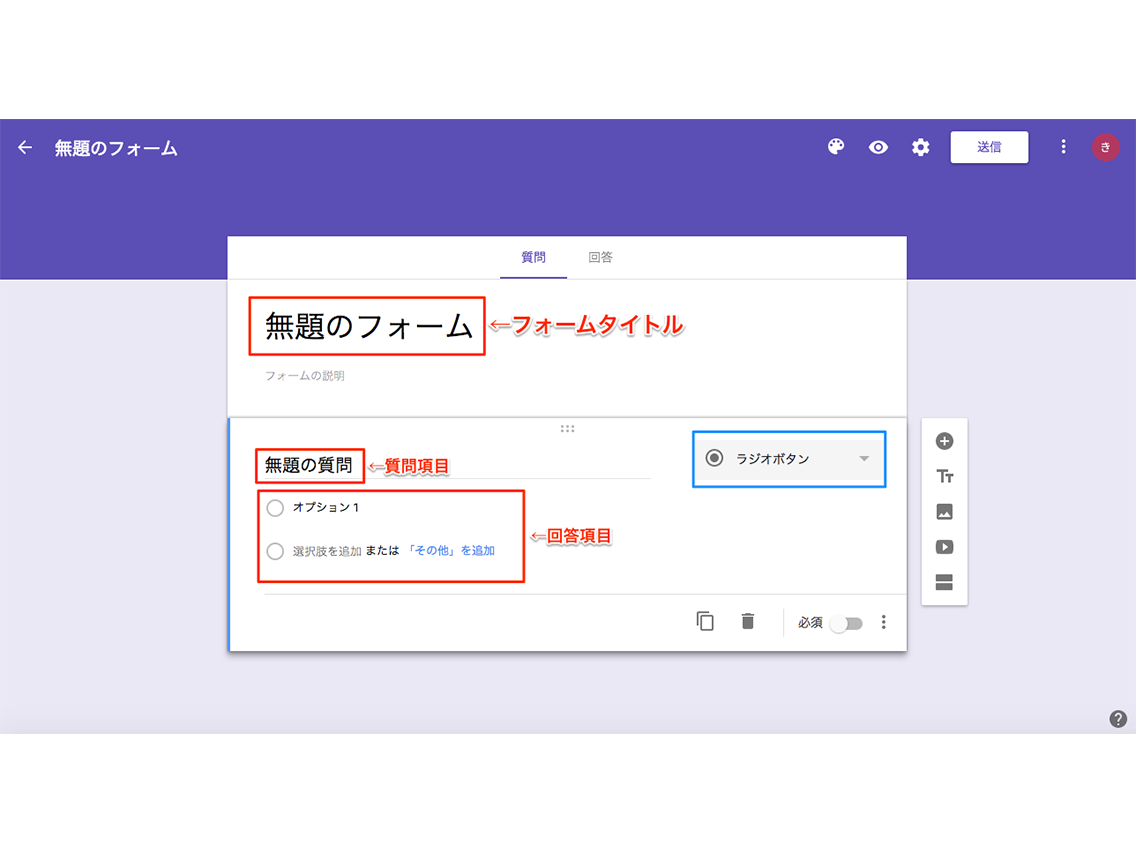Open the color palette theme options
Image resolution: width=1136 pixels, height=852 pixels.
pos(836,147)
